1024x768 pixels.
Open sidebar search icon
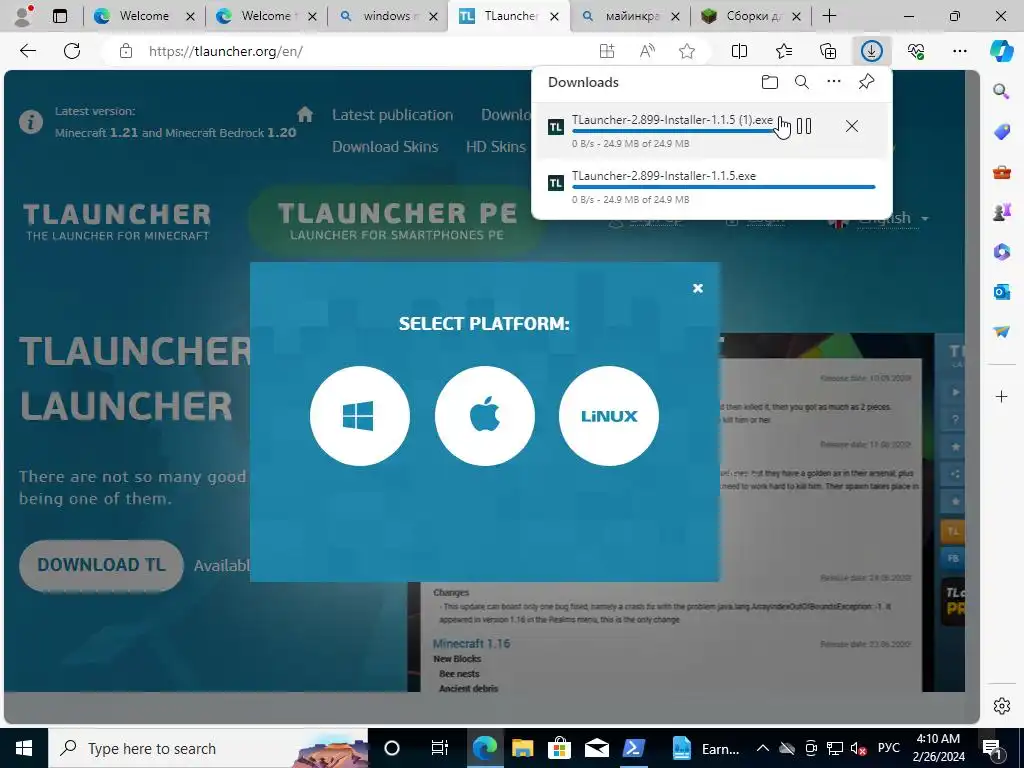[1001, 91]
